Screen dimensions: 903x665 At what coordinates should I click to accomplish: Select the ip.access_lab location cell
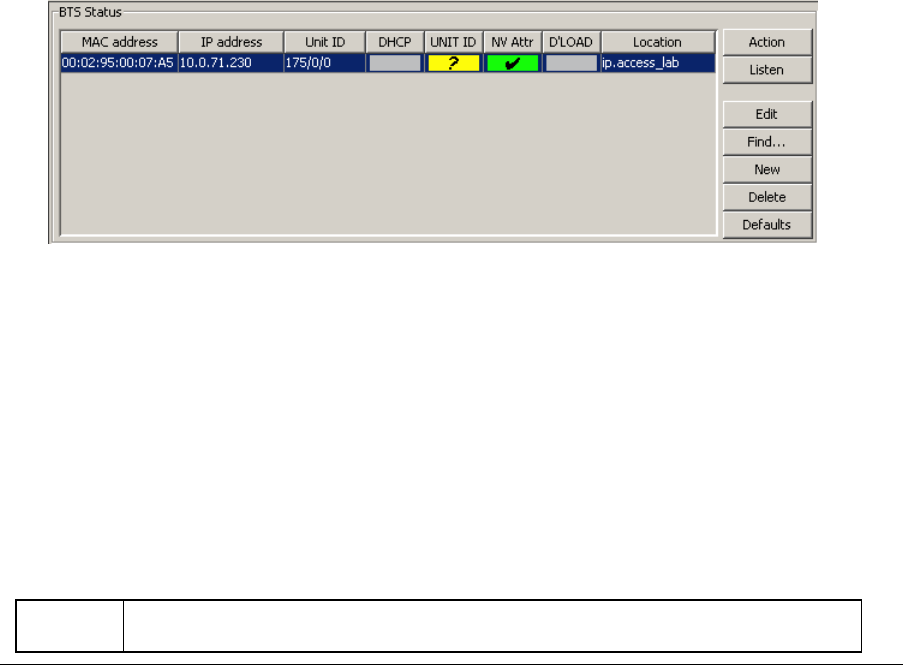point(658,63)
